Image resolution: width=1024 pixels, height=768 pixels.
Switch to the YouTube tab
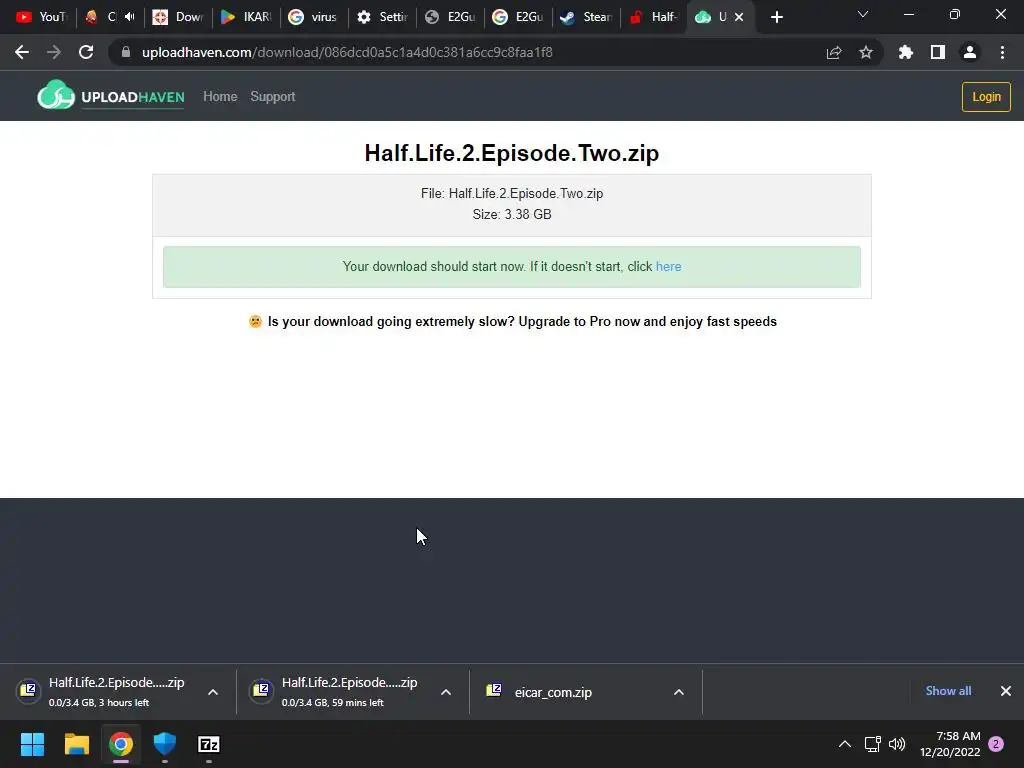tap(42, 17)
